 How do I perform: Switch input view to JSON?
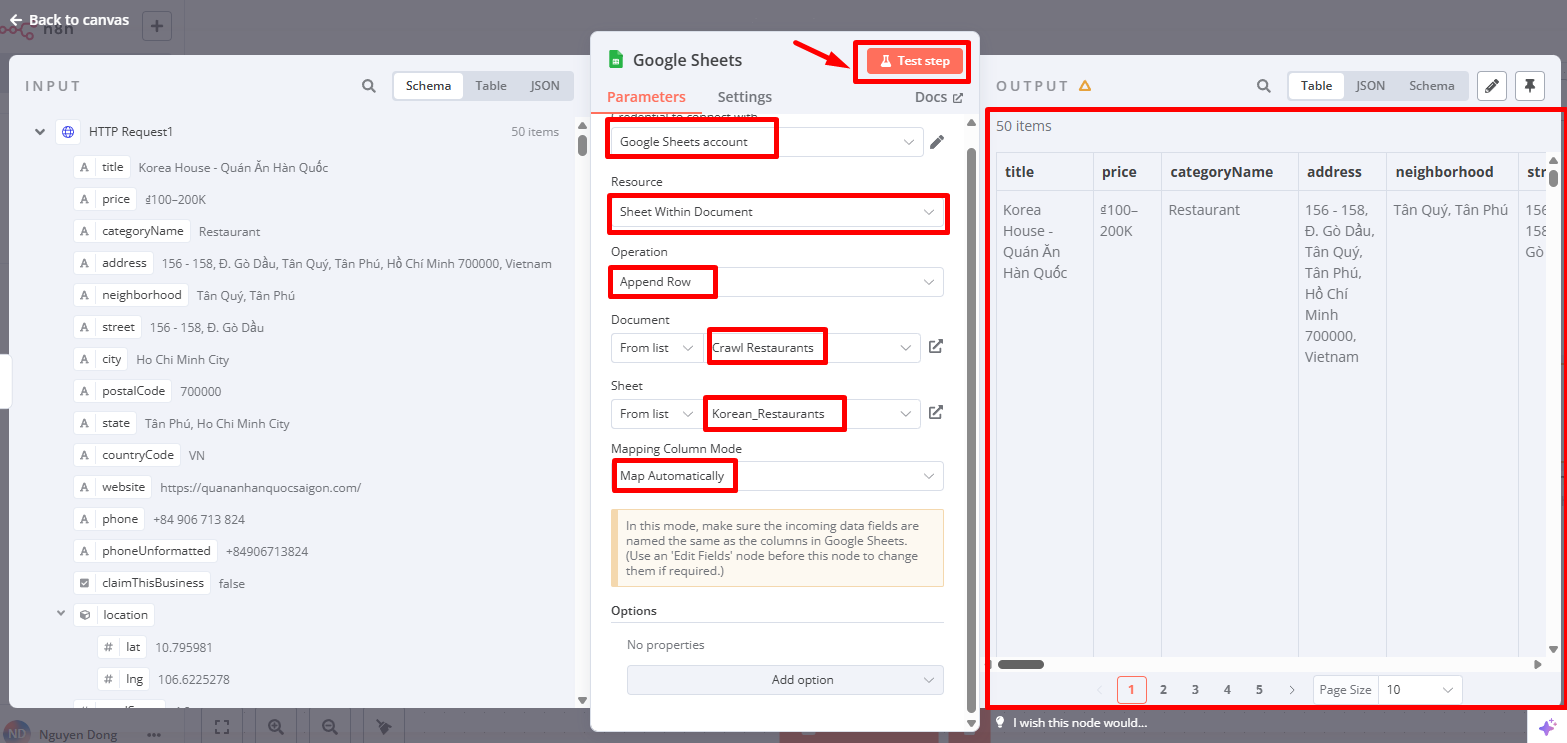(x=545, y=86)
